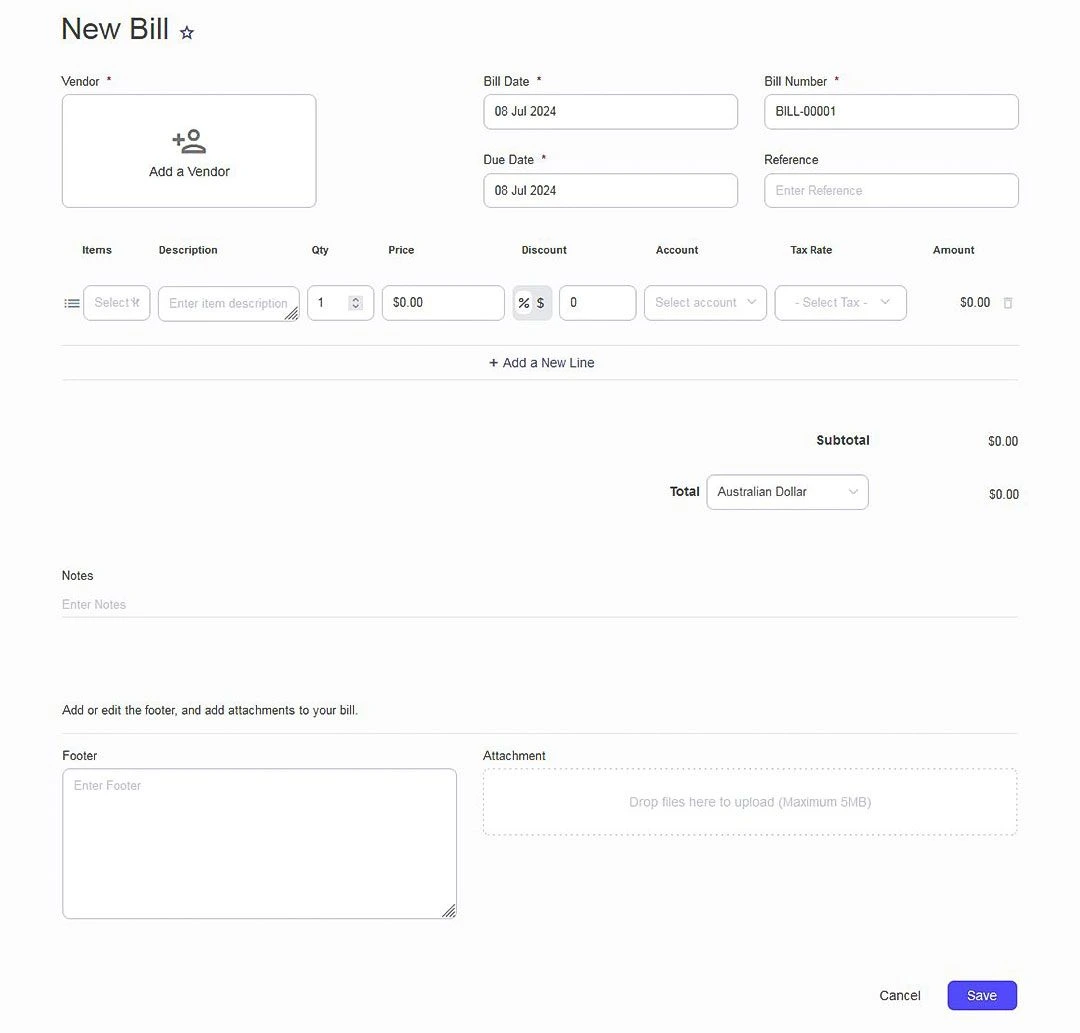Click the Save button

click(982, 995)
